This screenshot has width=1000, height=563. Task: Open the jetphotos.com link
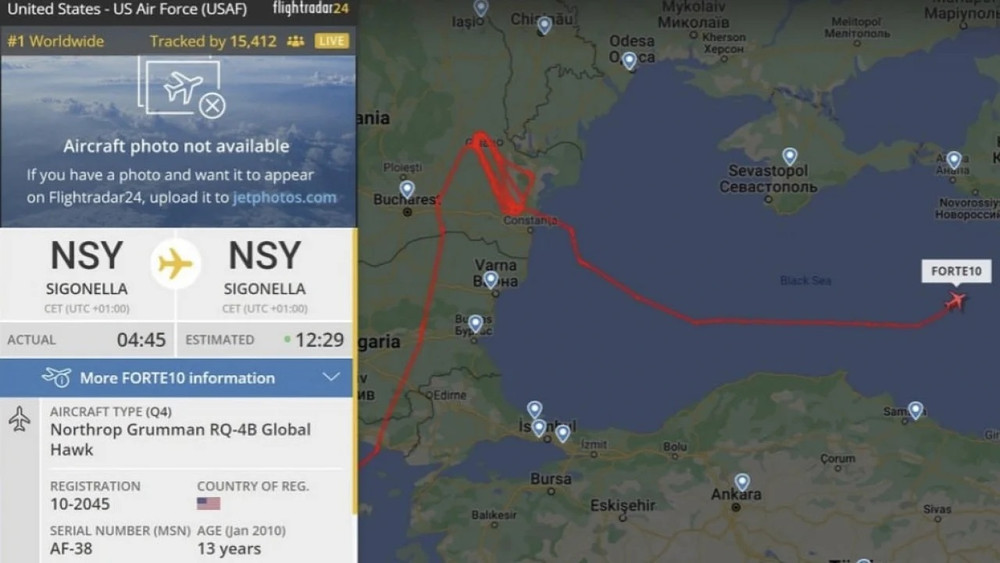(284, 197)
